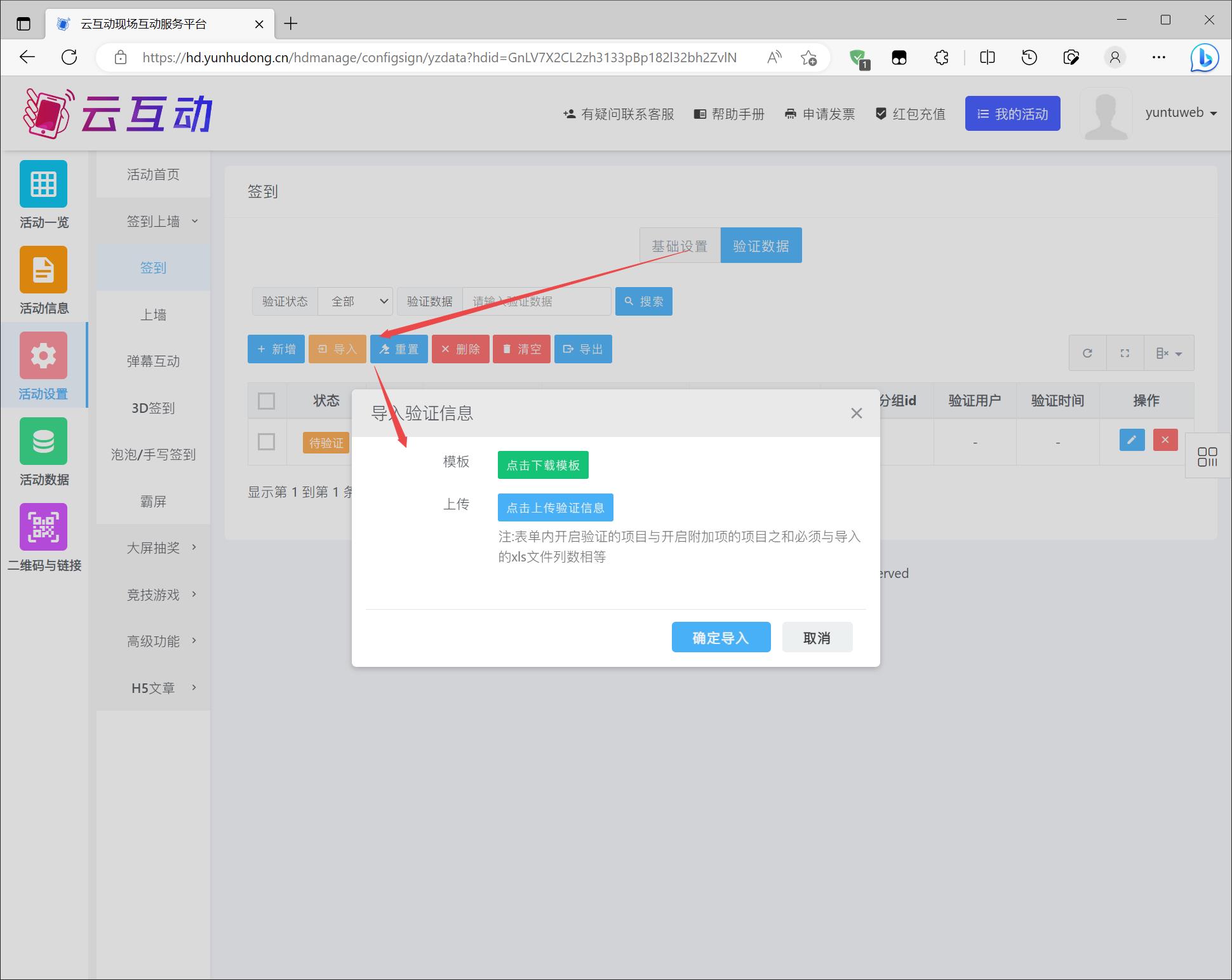1232x980 pixels.
Task: Open the 活动一览 grid icon
Action: click(43, 184)
